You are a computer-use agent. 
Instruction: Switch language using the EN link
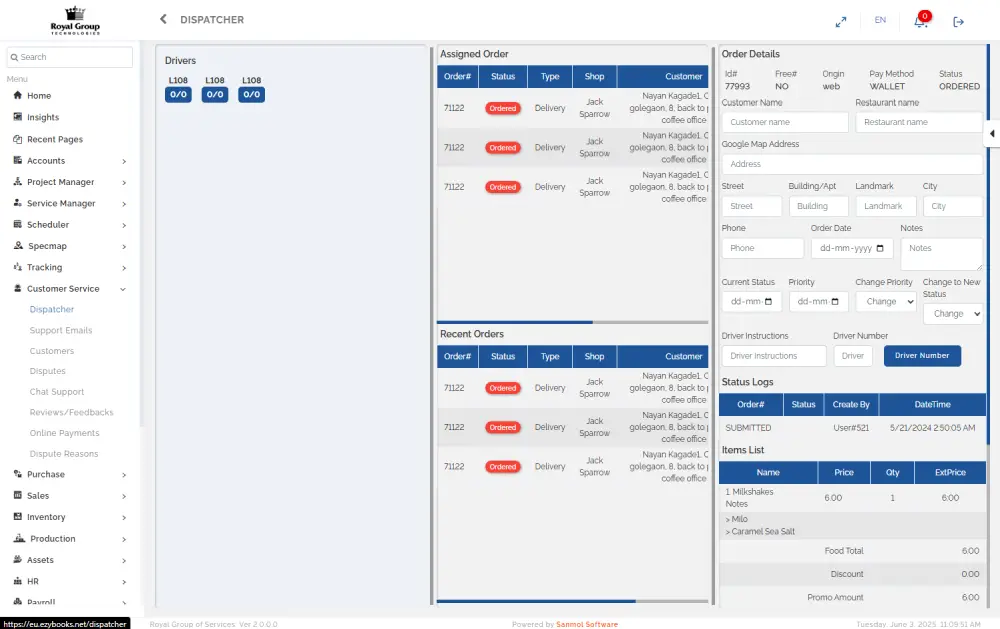click(x=880, y=20)
